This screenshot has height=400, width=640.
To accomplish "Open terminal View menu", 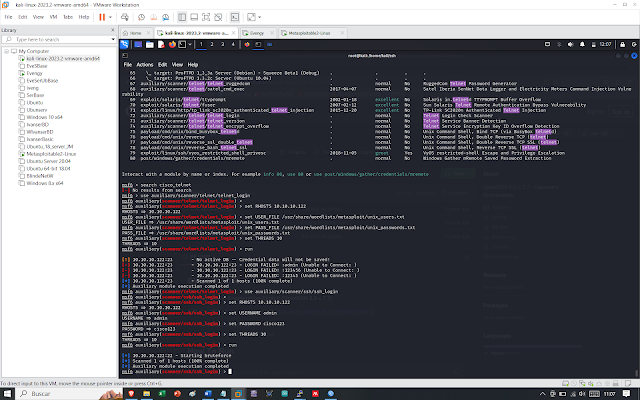I will 177,64.
